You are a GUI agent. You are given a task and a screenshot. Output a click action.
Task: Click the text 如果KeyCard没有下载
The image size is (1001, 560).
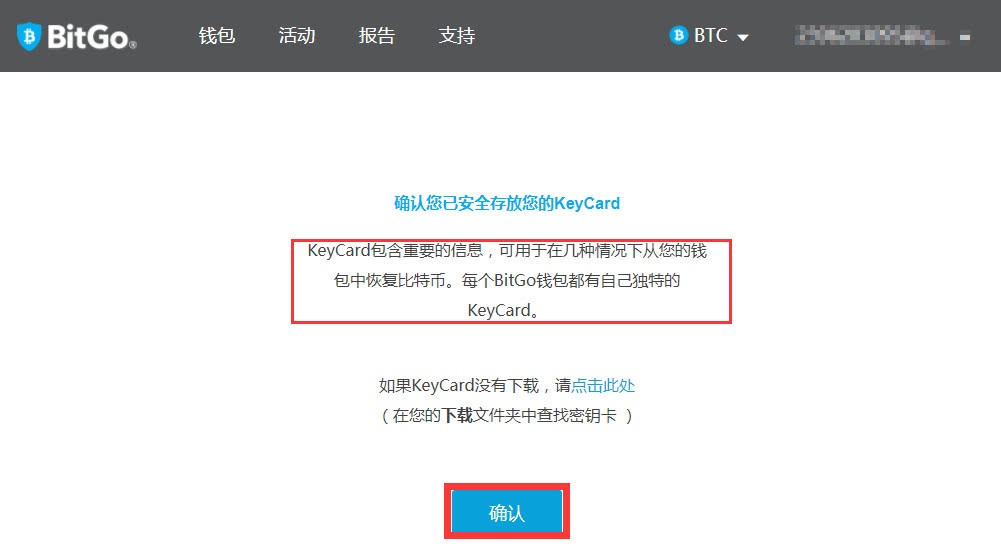click(459, 386)
